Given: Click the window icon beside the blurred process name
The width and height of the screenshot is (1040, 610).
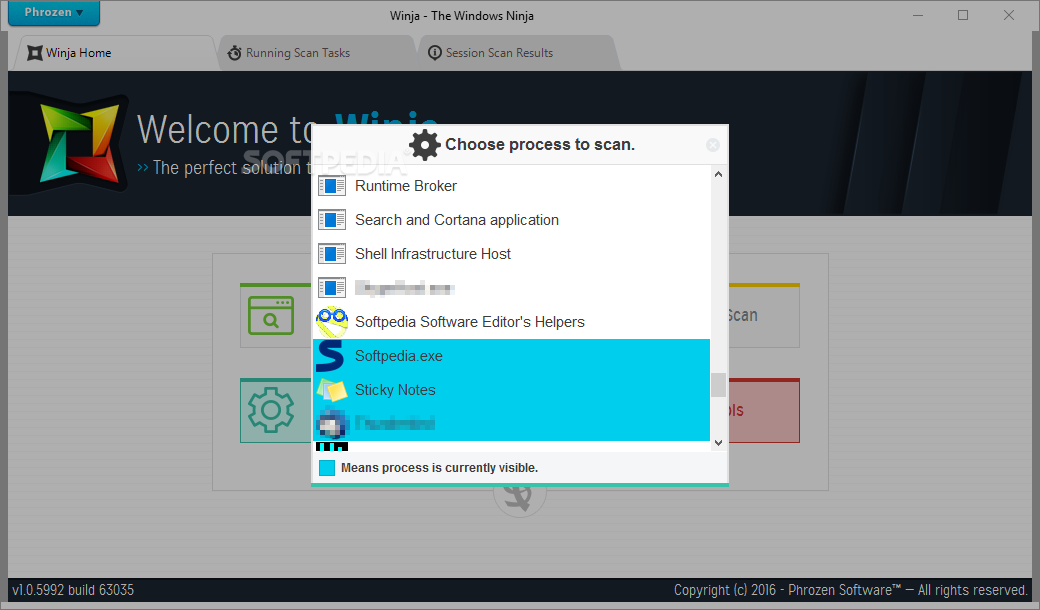Looking at the screenshot, I should [x=332, y=288].
